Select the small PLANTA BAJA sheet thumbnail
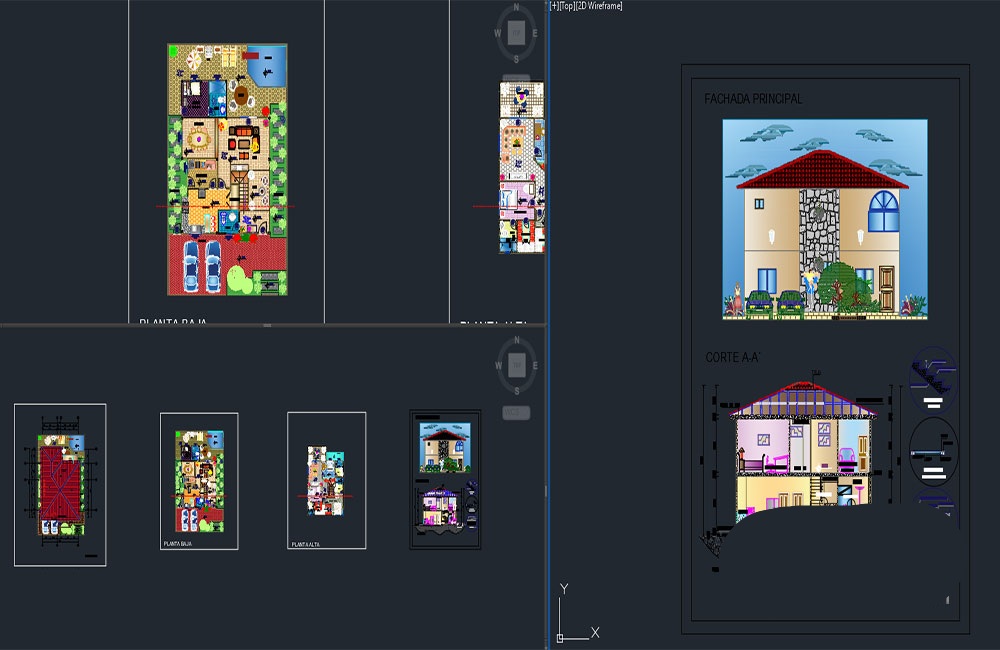1000x650 pixels. pos(199,481)
